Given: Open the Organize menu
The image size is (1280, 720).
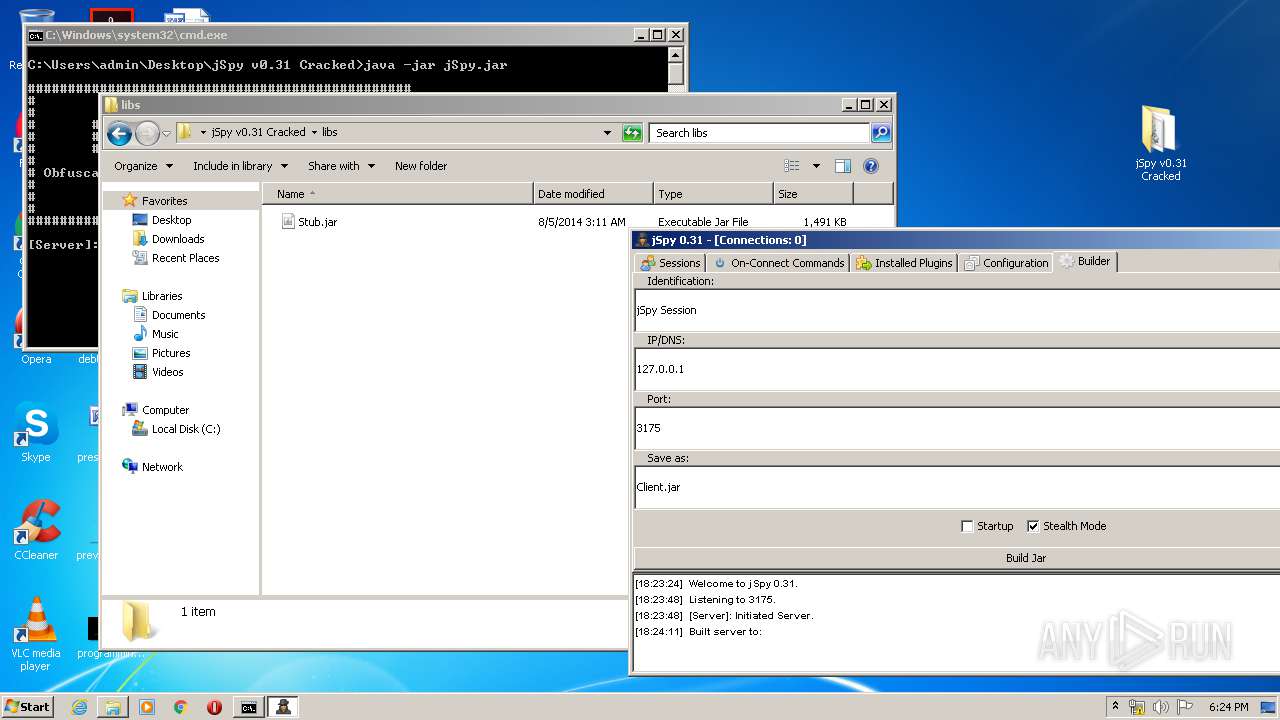Looking at the screenshot, I should pyautogui.click(x=143, y=166).
